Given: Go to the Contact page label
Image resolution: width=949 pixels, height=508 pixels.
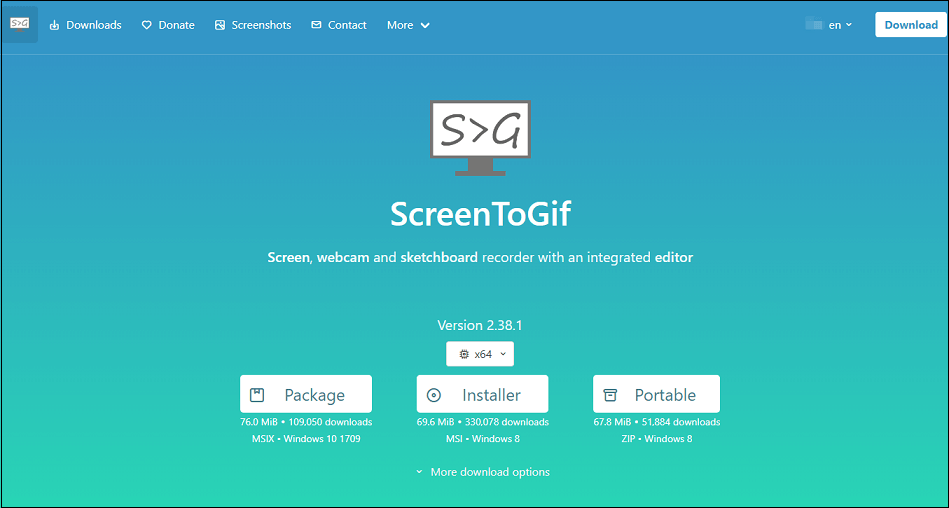Looking at the screenshot, I should point(347,25).
